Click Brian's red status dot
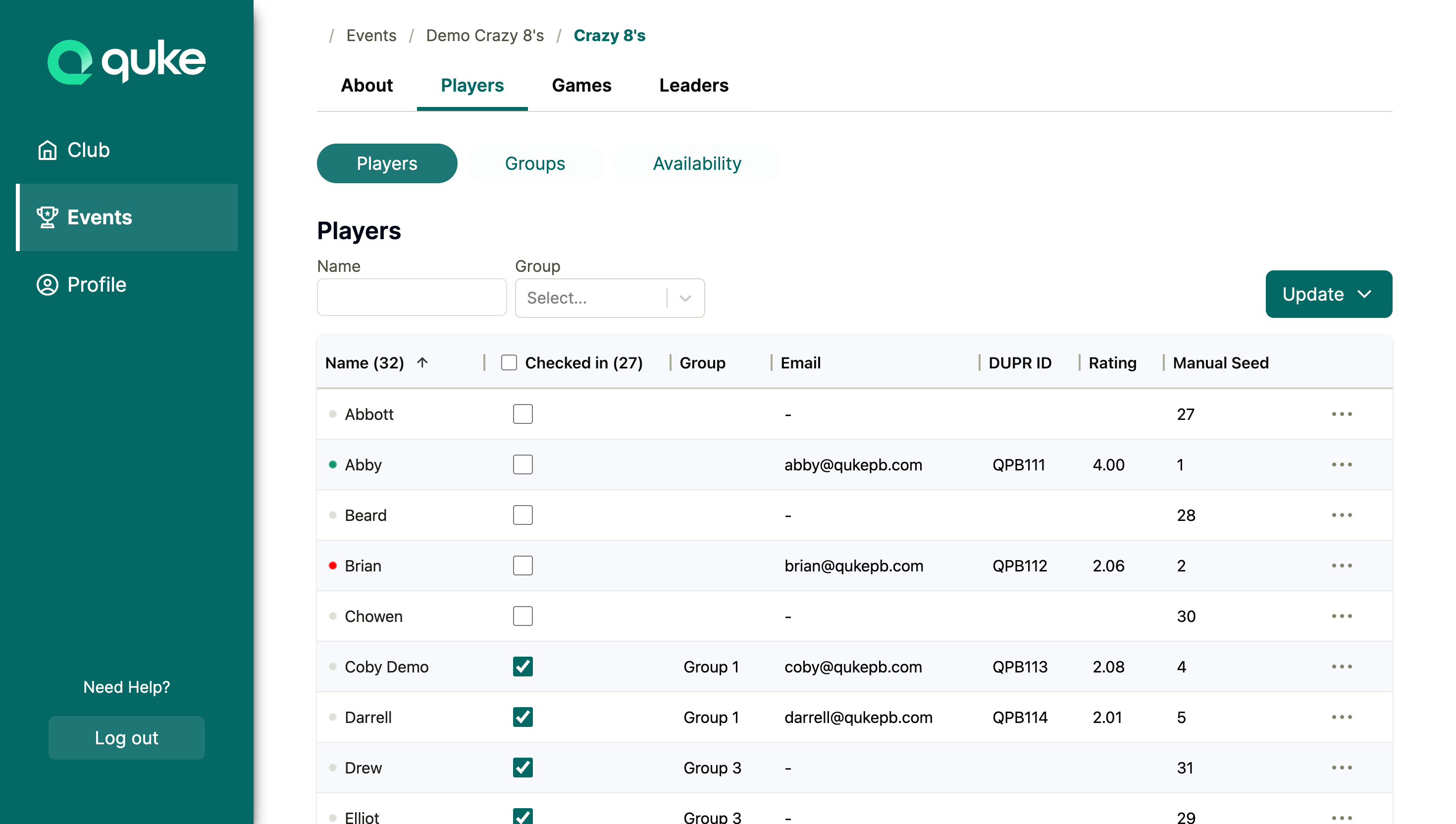This screenshot has width=1456, height=824. click(333, 566)
